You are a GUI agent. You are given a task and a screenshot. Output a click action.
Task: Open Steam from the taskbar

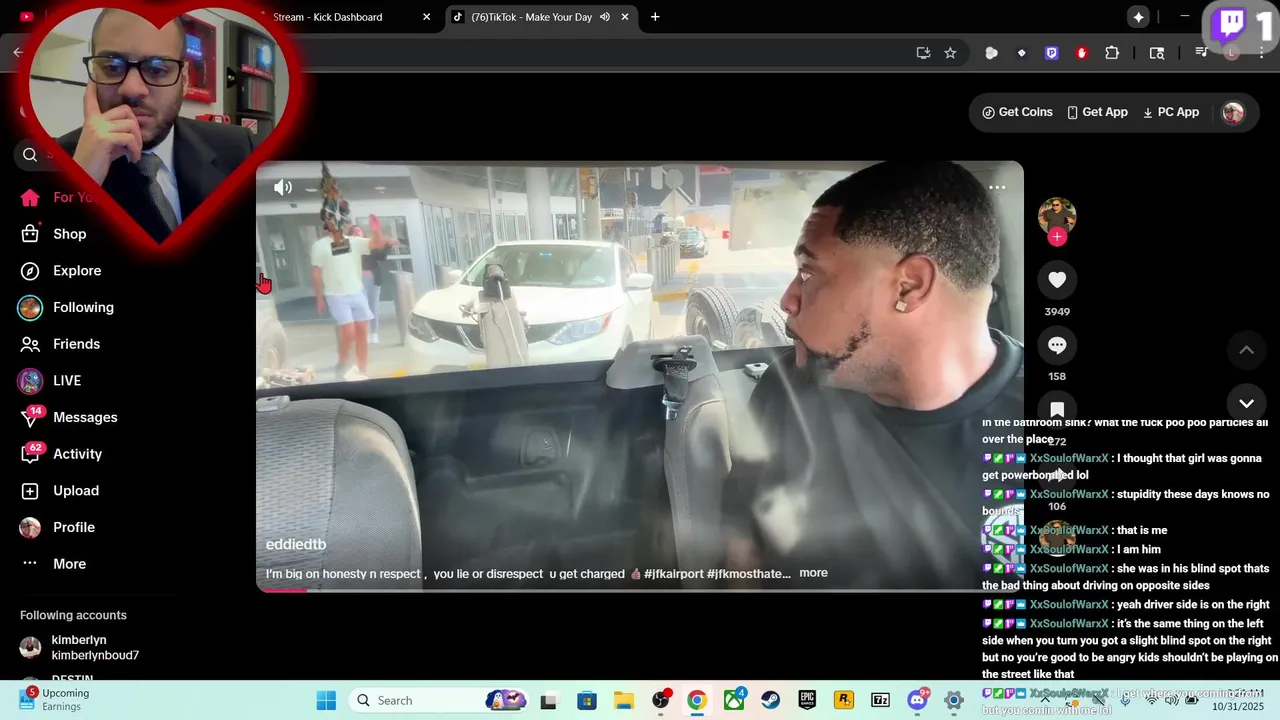(771, 700)
